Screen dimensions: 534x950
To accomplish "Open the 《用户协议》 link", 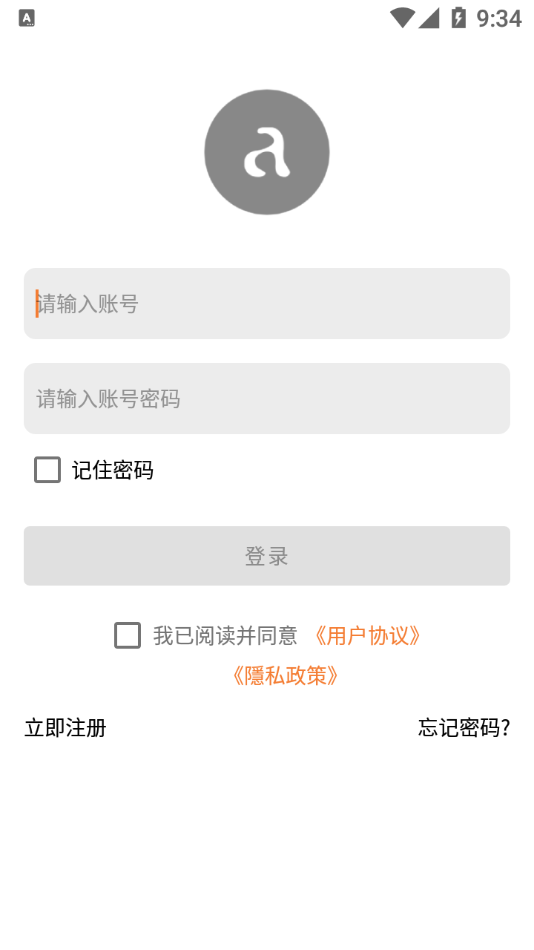I will (368, 636).
